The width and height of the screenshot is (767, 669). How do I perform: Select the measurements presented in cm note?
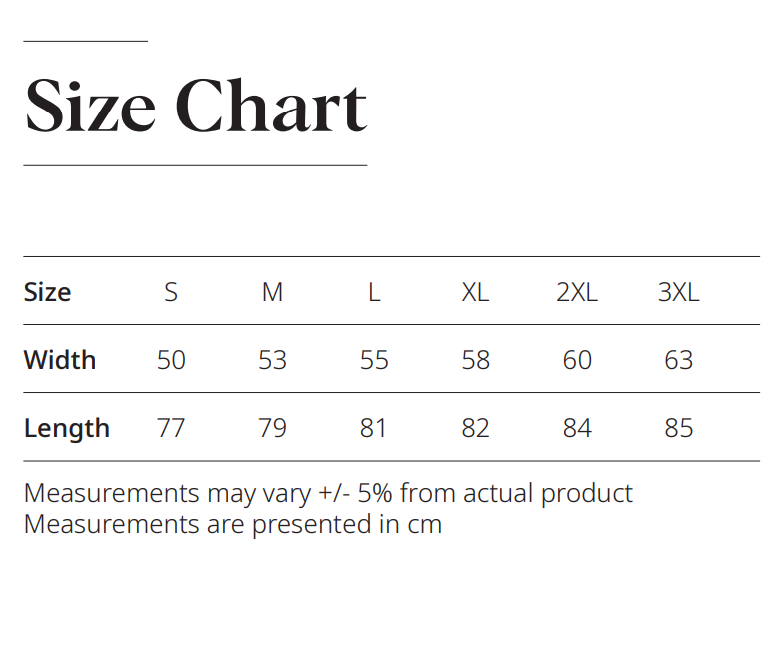coord(232,524)
